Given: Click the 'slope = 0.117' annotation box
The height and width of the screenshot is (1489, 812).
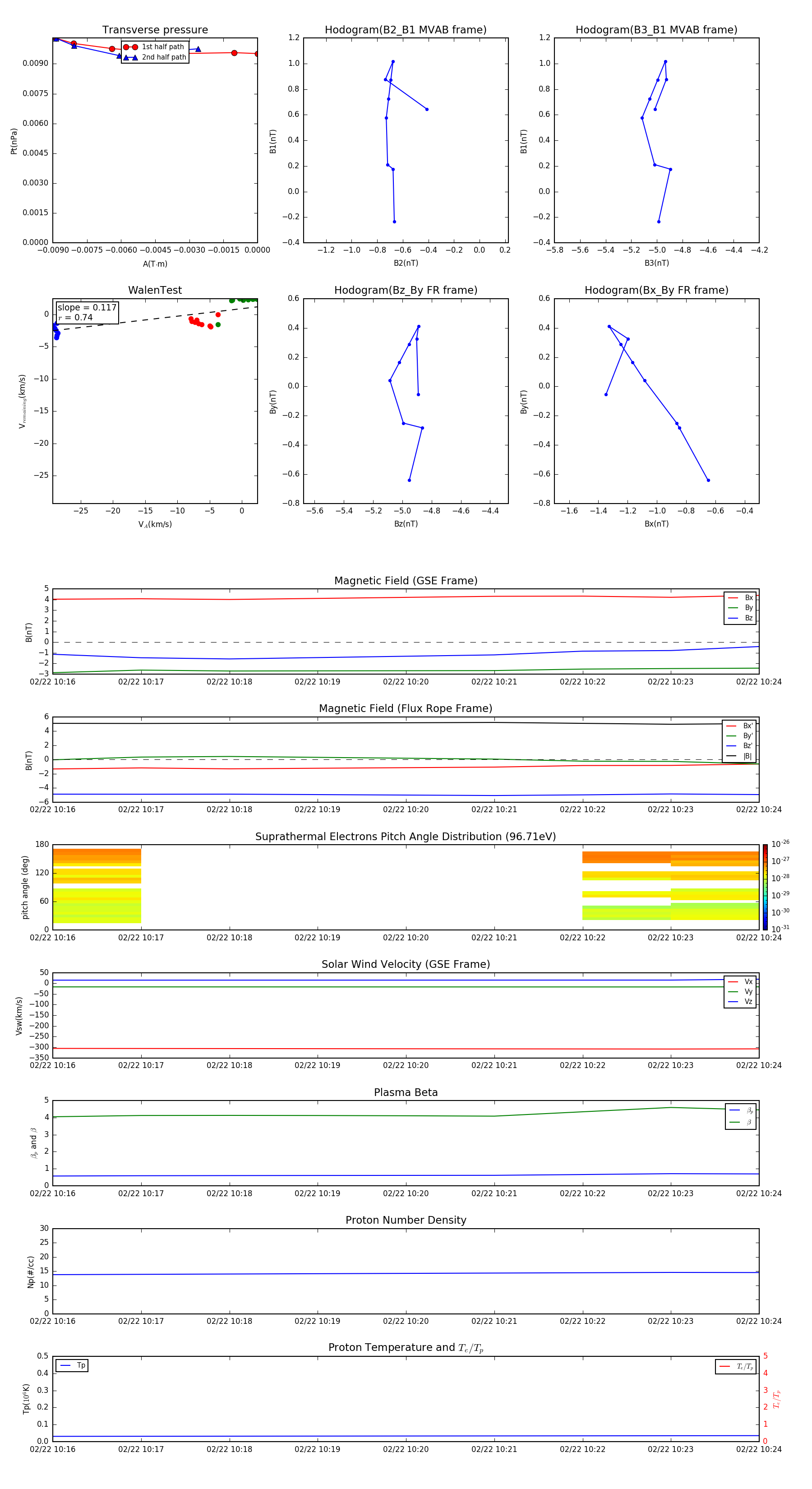Looking at the screenshot, I should [x=87, y=312].
